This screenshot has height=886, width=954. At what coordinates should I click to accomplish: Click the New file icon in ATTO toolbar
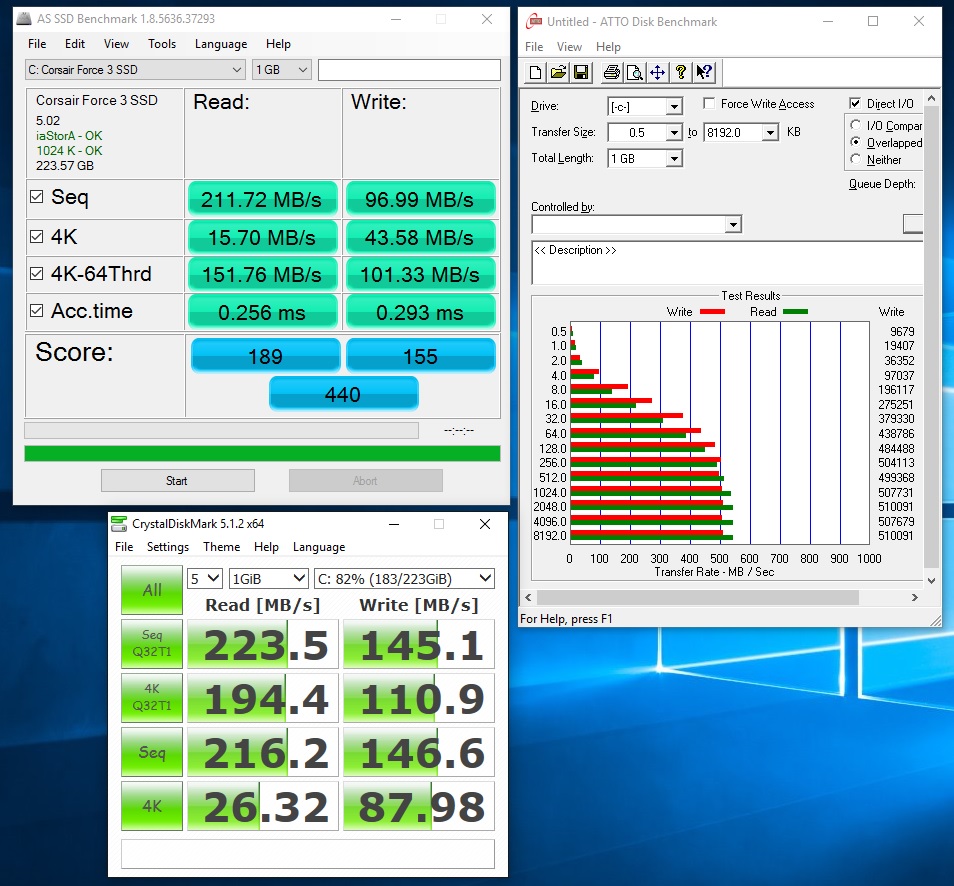coord(535,72)
